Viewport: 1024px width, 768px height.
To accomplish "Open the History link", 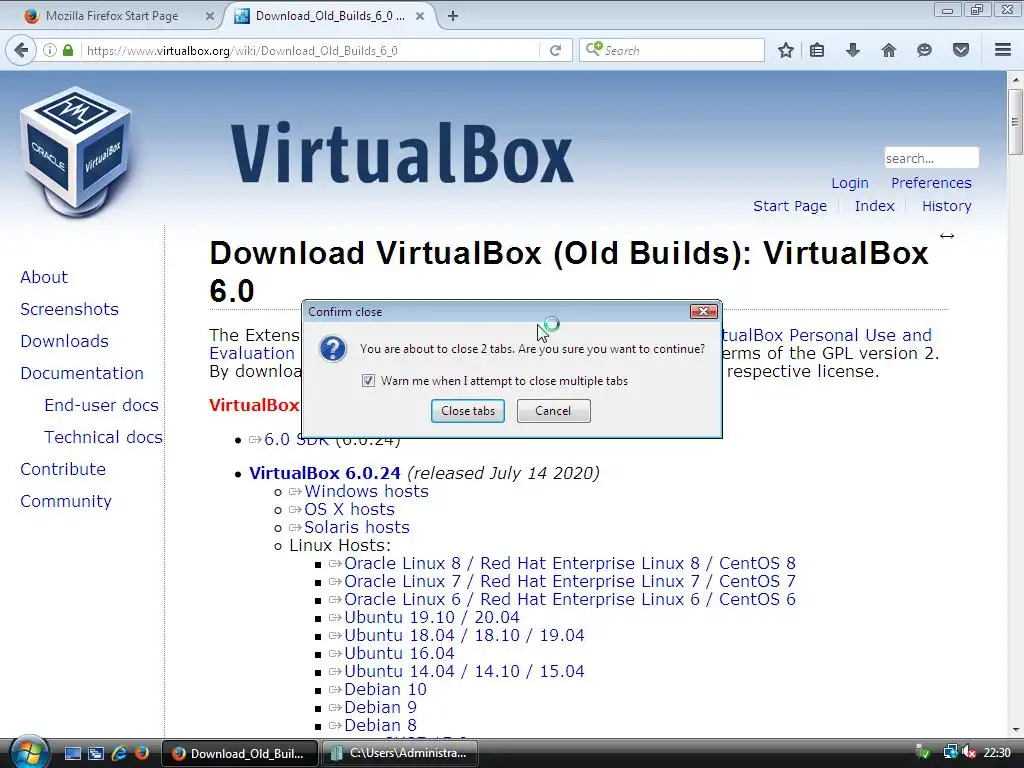I will coord(947,206).
